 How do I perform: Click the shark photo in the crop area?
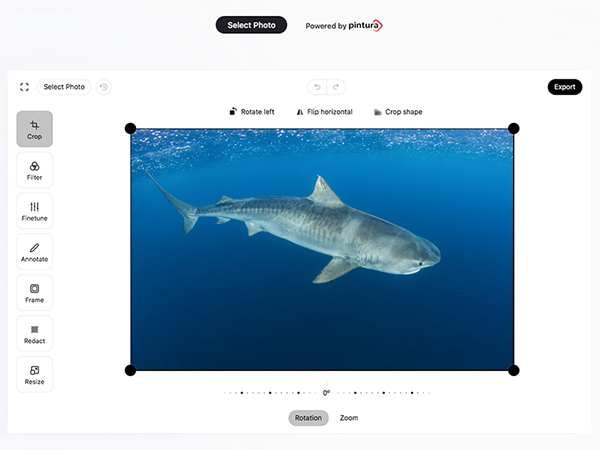[x=322, y=249]
